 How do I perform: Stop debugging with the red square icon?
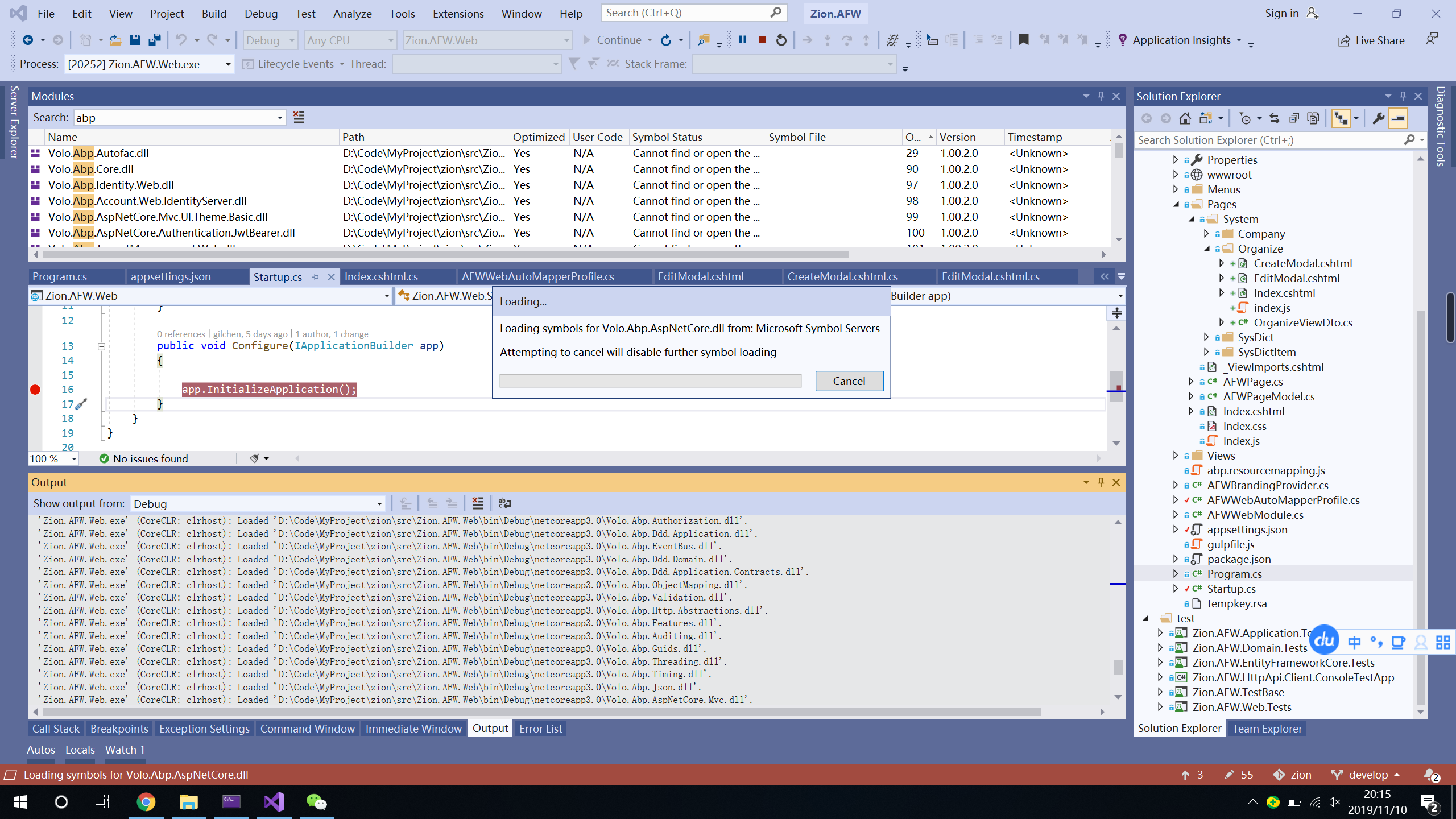pyautogui.click(x=762, y=40)
